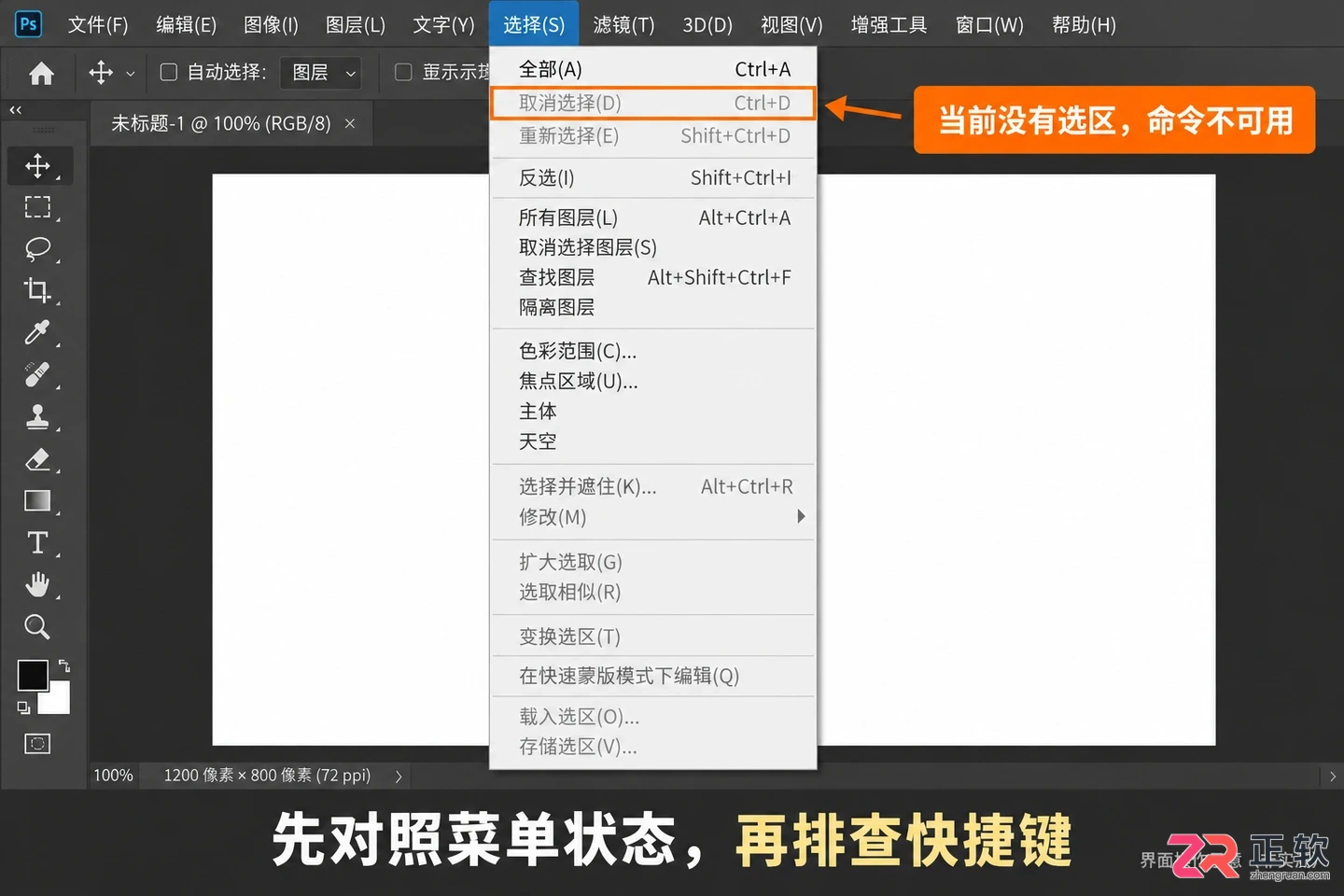Choose 主体 select subject entry

tap(653, 411)
